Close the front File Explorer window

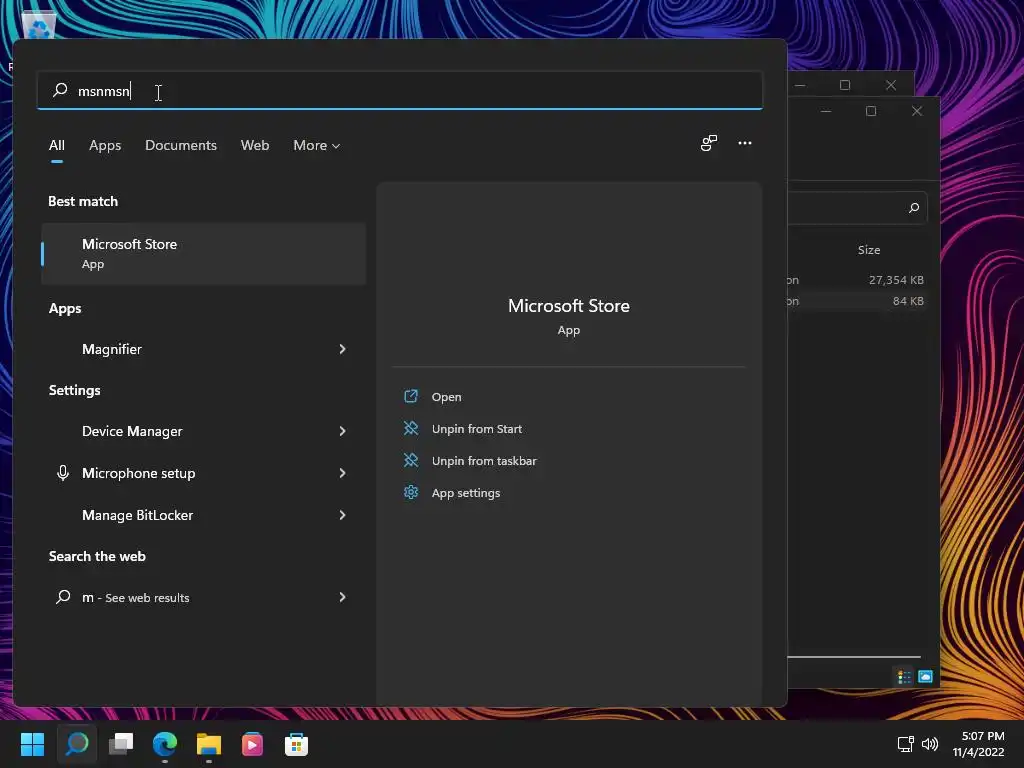pos(917,112)
